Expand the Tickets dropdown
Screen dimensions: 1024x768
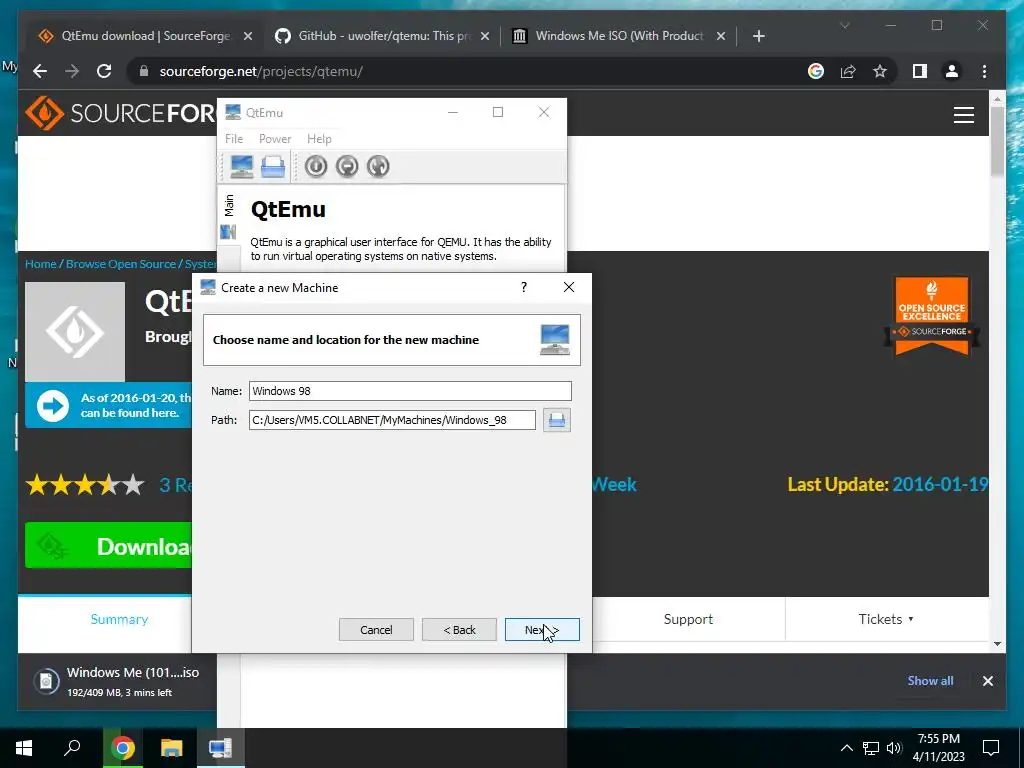tap(886, 619)
